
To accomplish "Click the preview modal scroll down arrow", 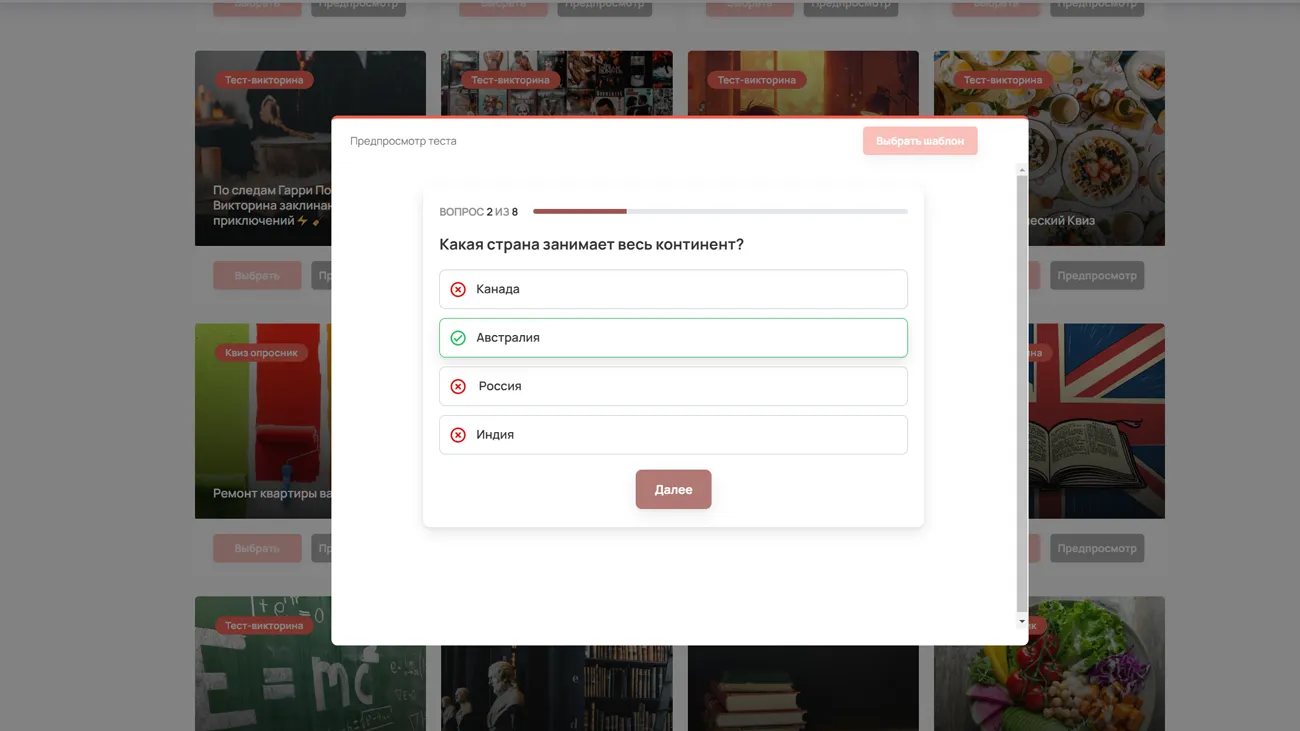I will (1021, 622).
